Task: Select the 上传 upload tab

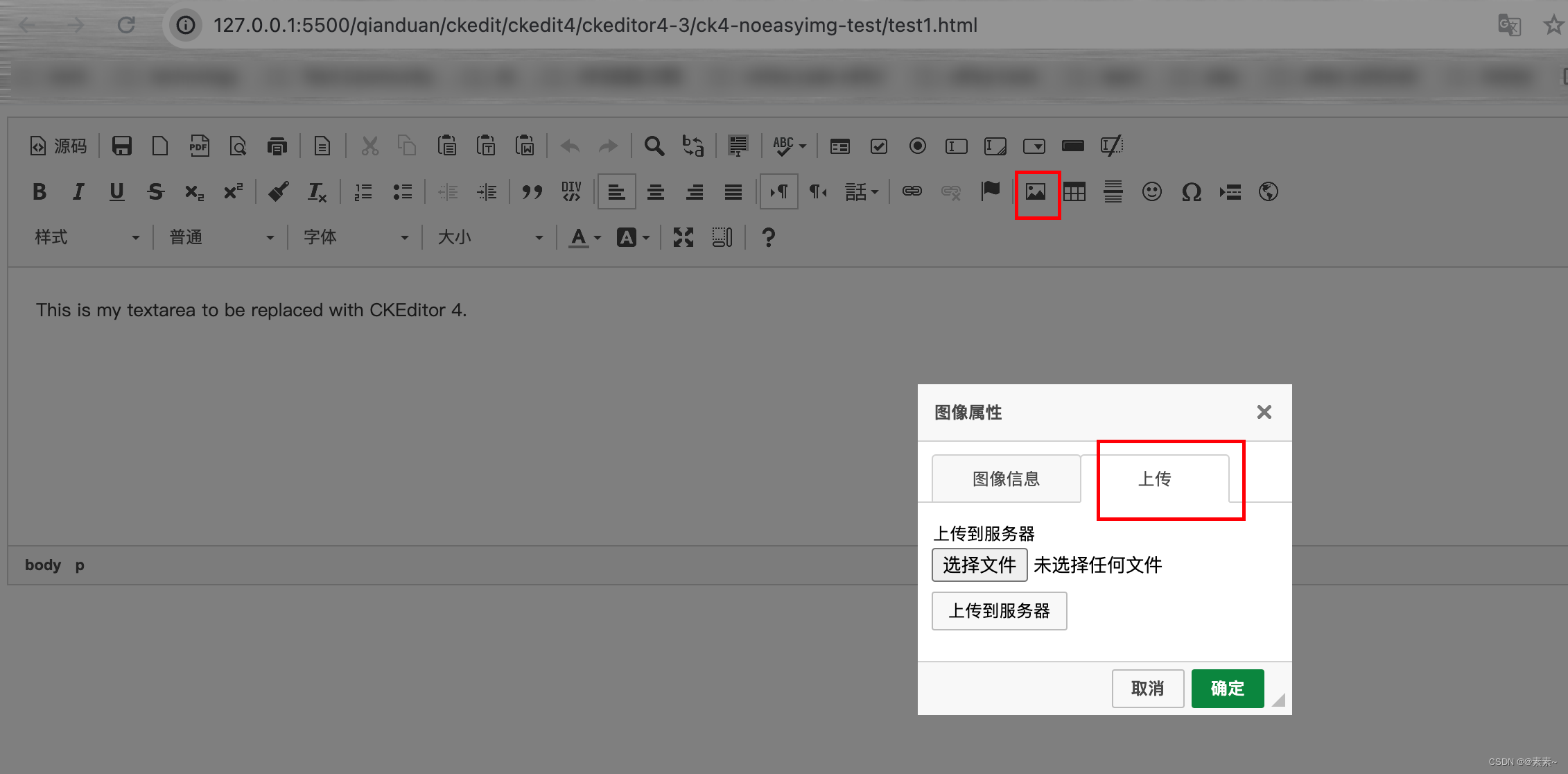Action: coord(1155,479)
